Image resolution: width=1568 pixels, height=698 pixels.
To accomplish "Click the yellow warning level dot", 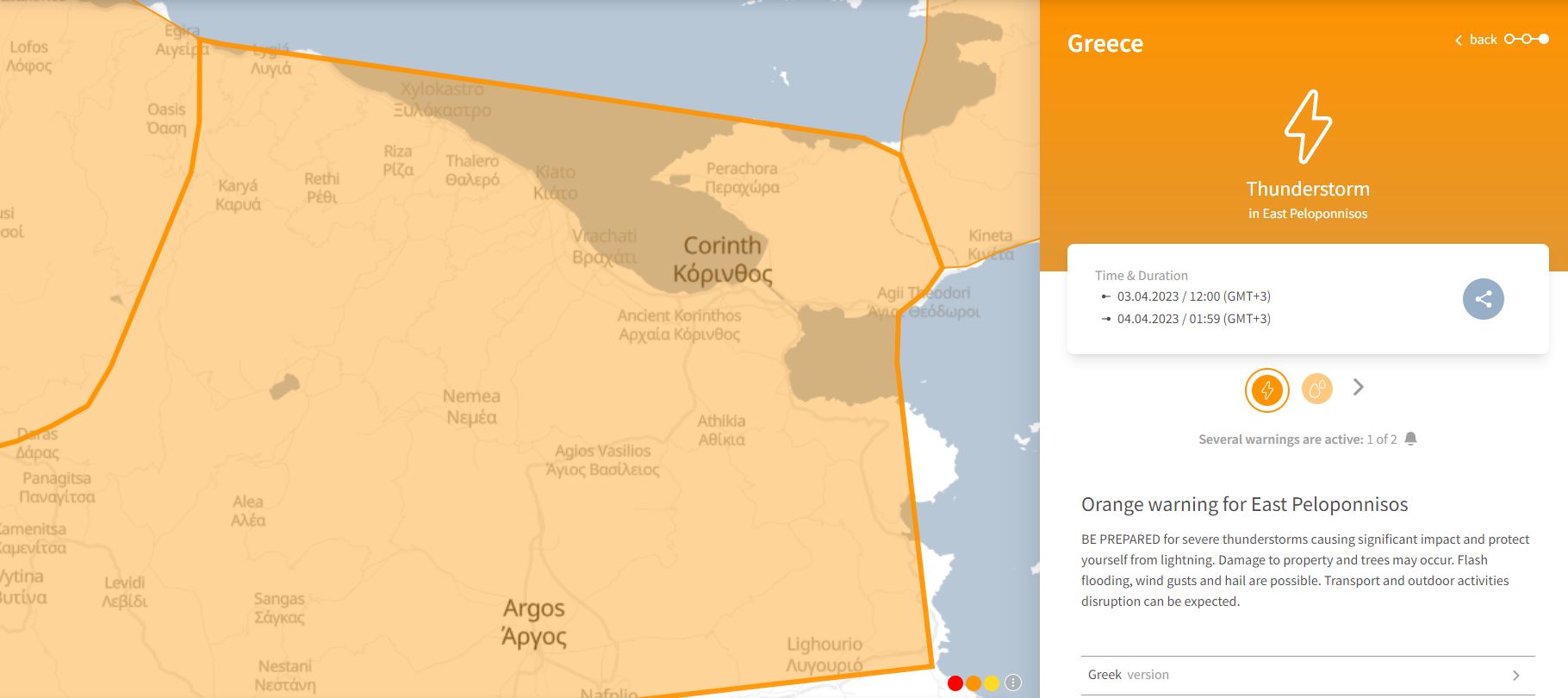I will coord(992,683).
